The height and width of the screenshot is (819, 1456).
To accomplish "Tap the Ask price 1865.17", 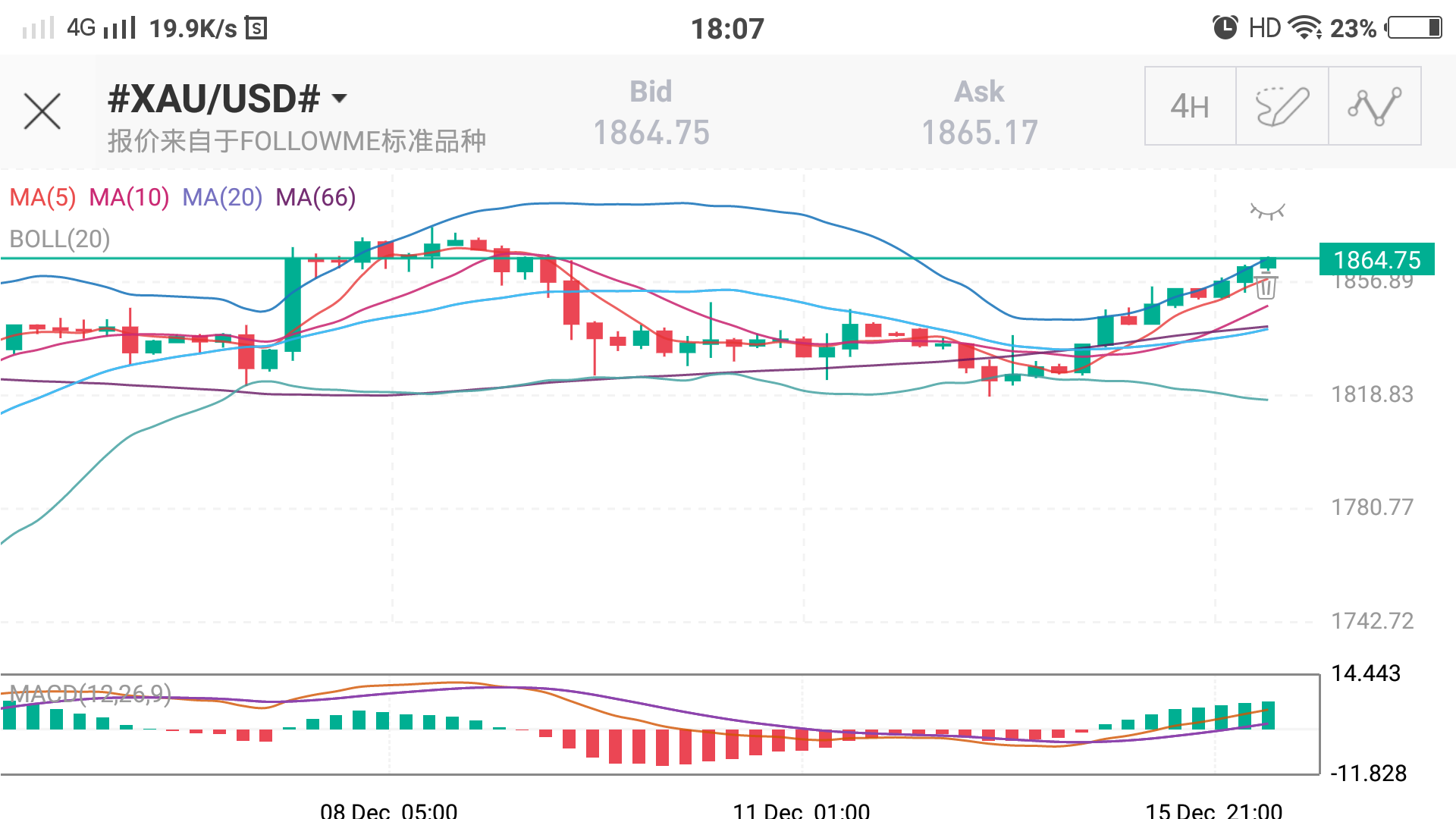I will coord(979,133).
